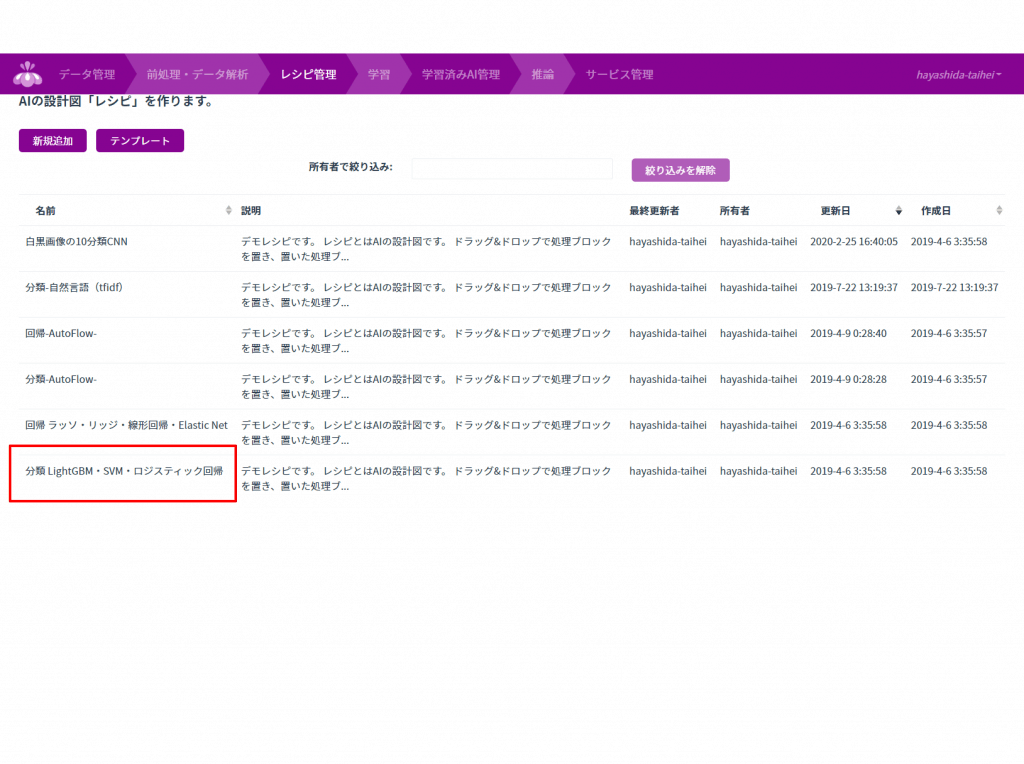Go to データ管理 tab

[x=86, y=75]
